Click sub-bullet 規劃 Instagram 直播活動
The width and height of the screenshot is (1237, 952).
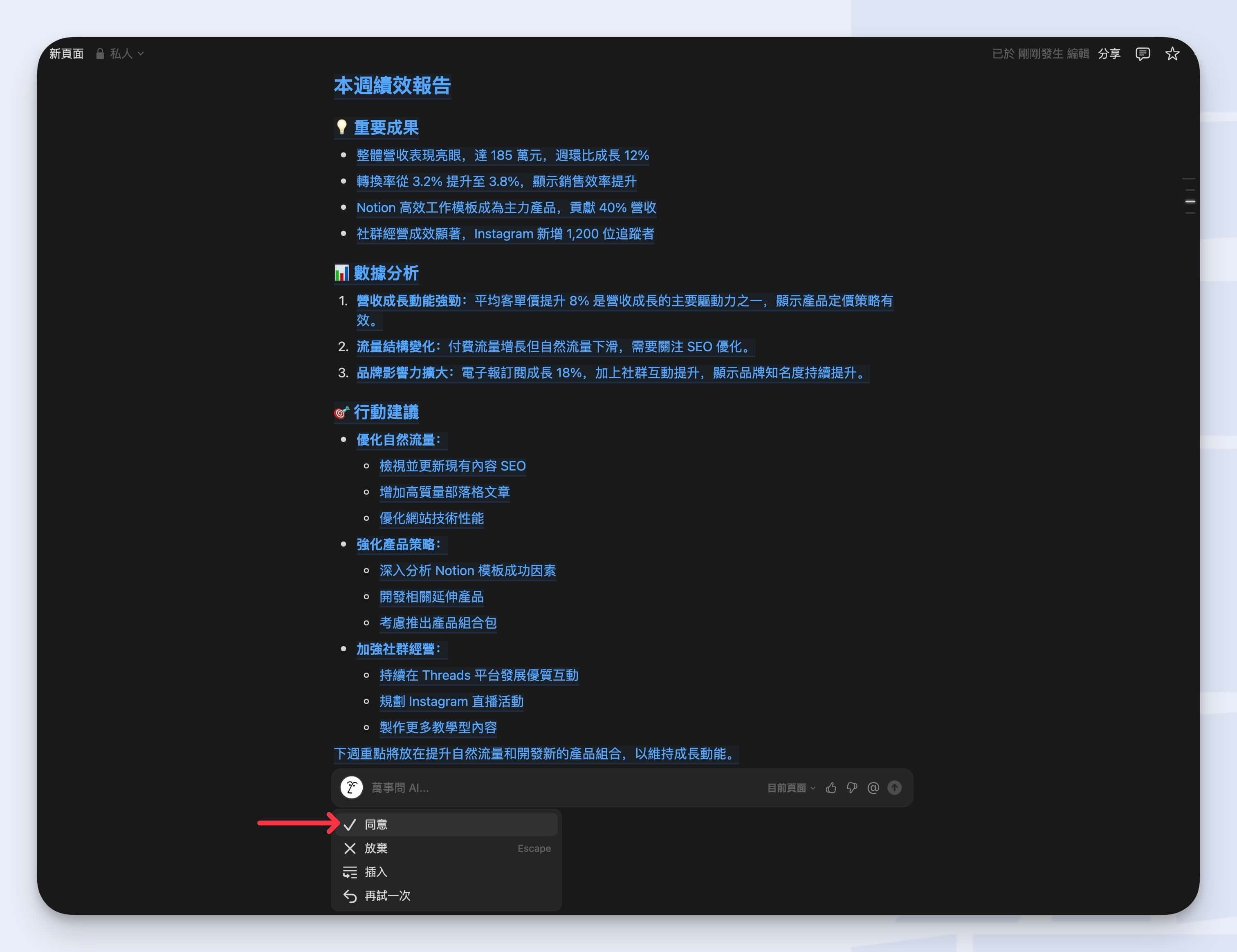click(451, 701)
